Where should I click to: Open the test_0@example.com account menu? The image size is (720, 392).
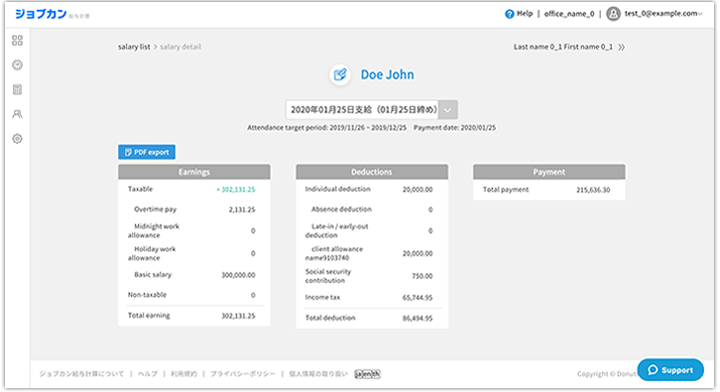[663, 14]
